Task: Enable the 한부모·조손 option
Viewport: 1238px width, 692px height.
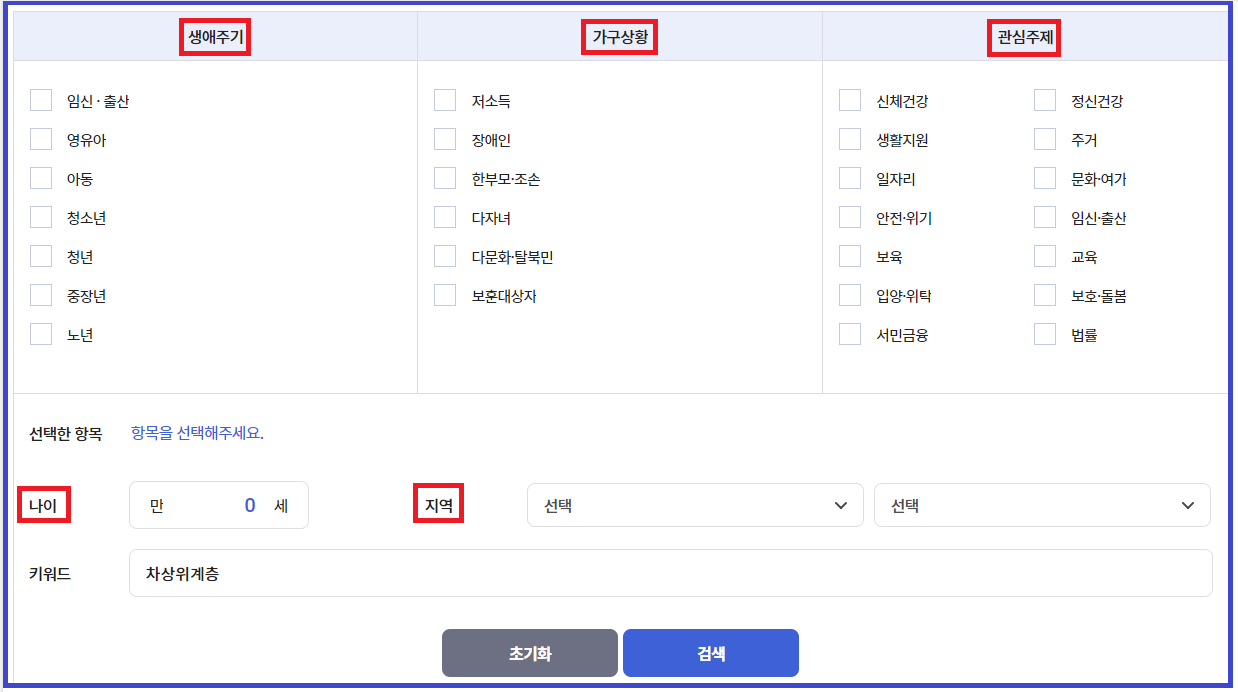Action: [444, 178]
